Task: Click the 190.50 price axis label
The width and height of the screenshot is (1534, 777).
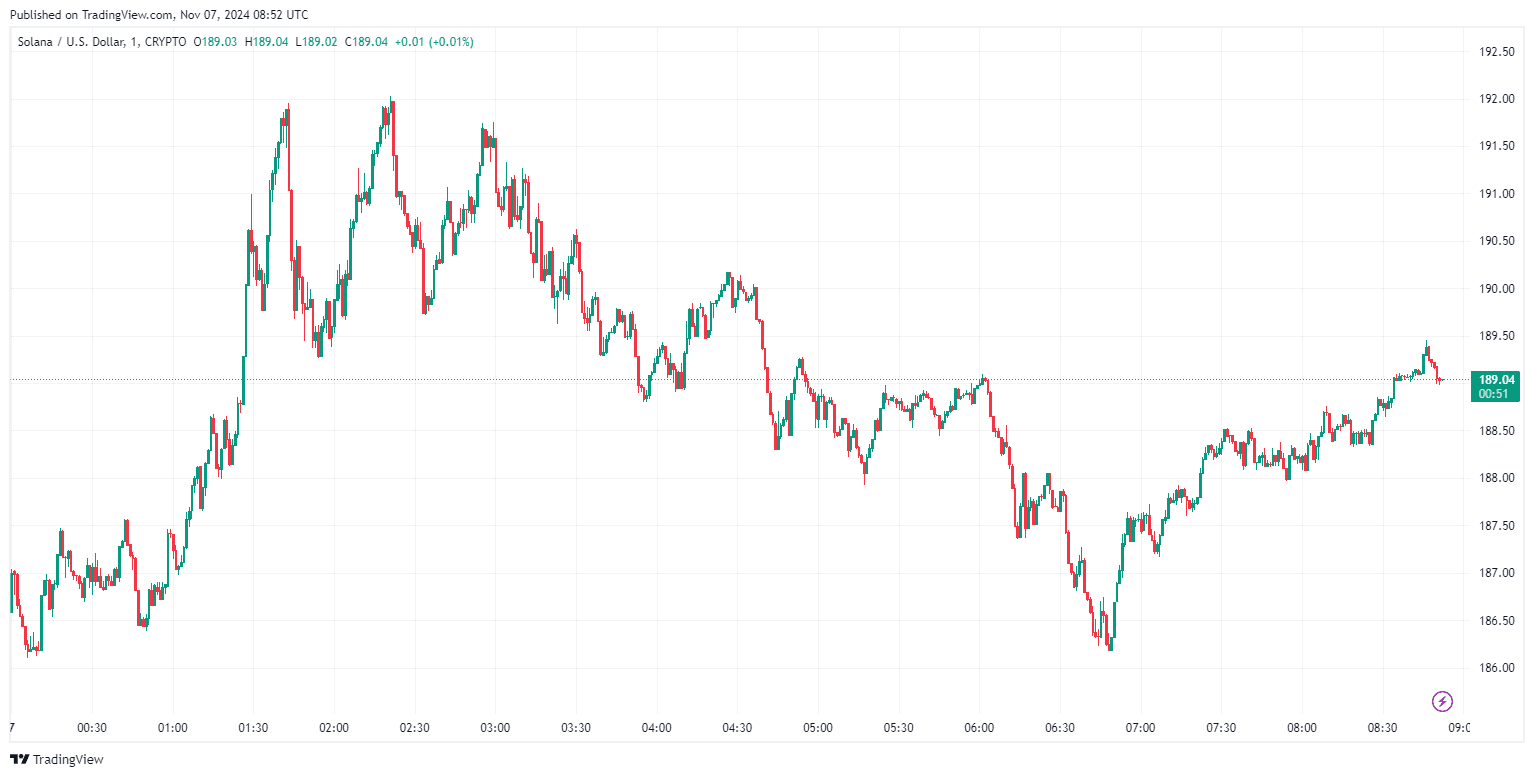Action: pyautogui.click(x=1497, y=241)
